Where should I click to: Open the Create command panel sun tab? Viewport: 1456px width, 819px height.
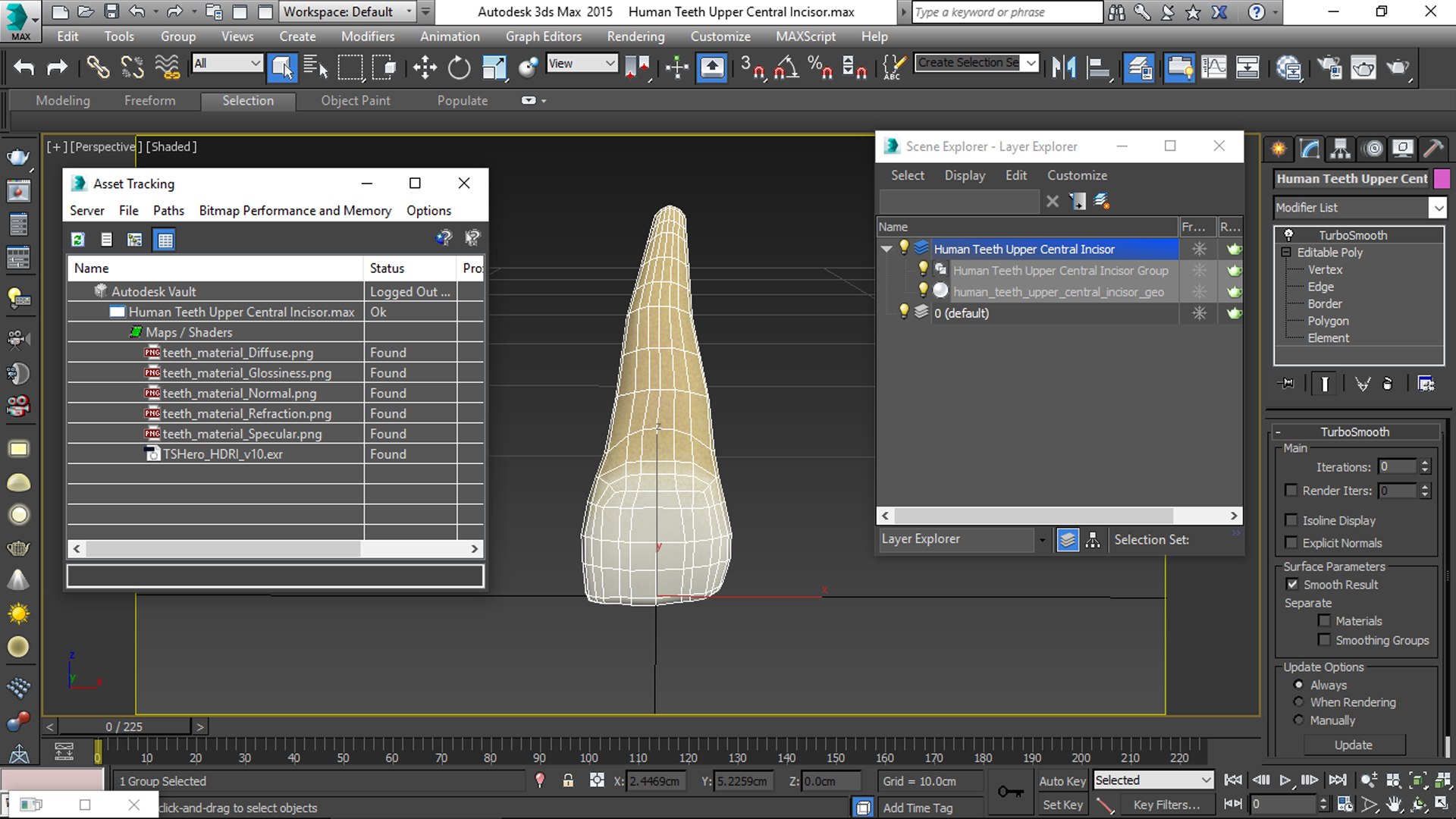coord(1279,148)
